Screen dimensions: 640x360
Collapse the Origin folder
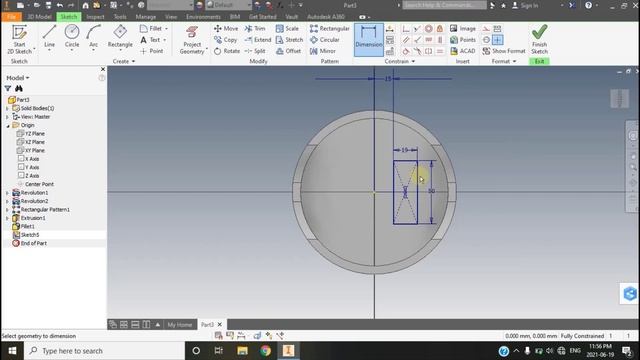[x=7, y=125]
